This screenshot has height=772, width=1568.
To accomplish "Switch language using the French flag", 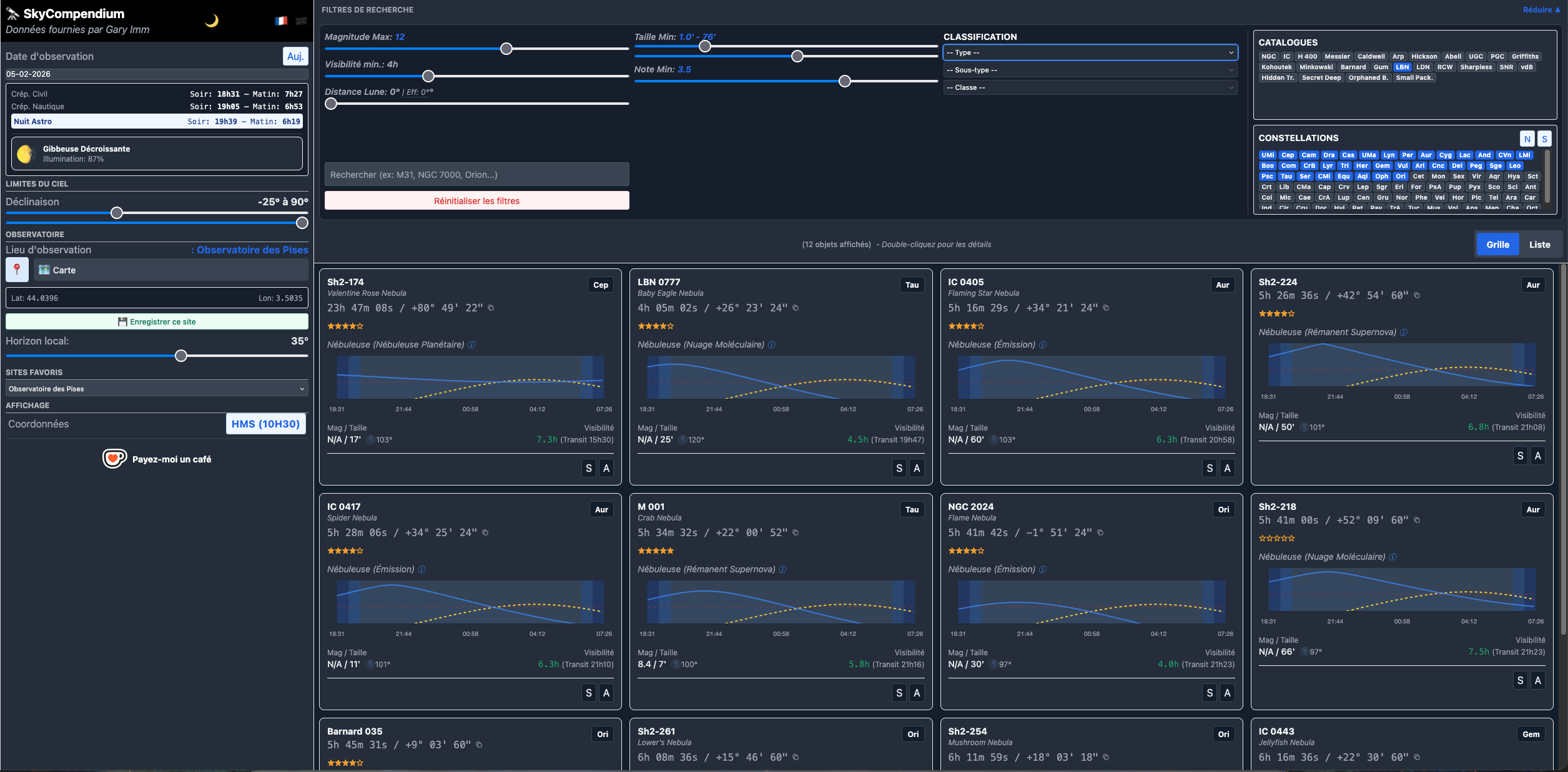I will (x=281, y=21).
